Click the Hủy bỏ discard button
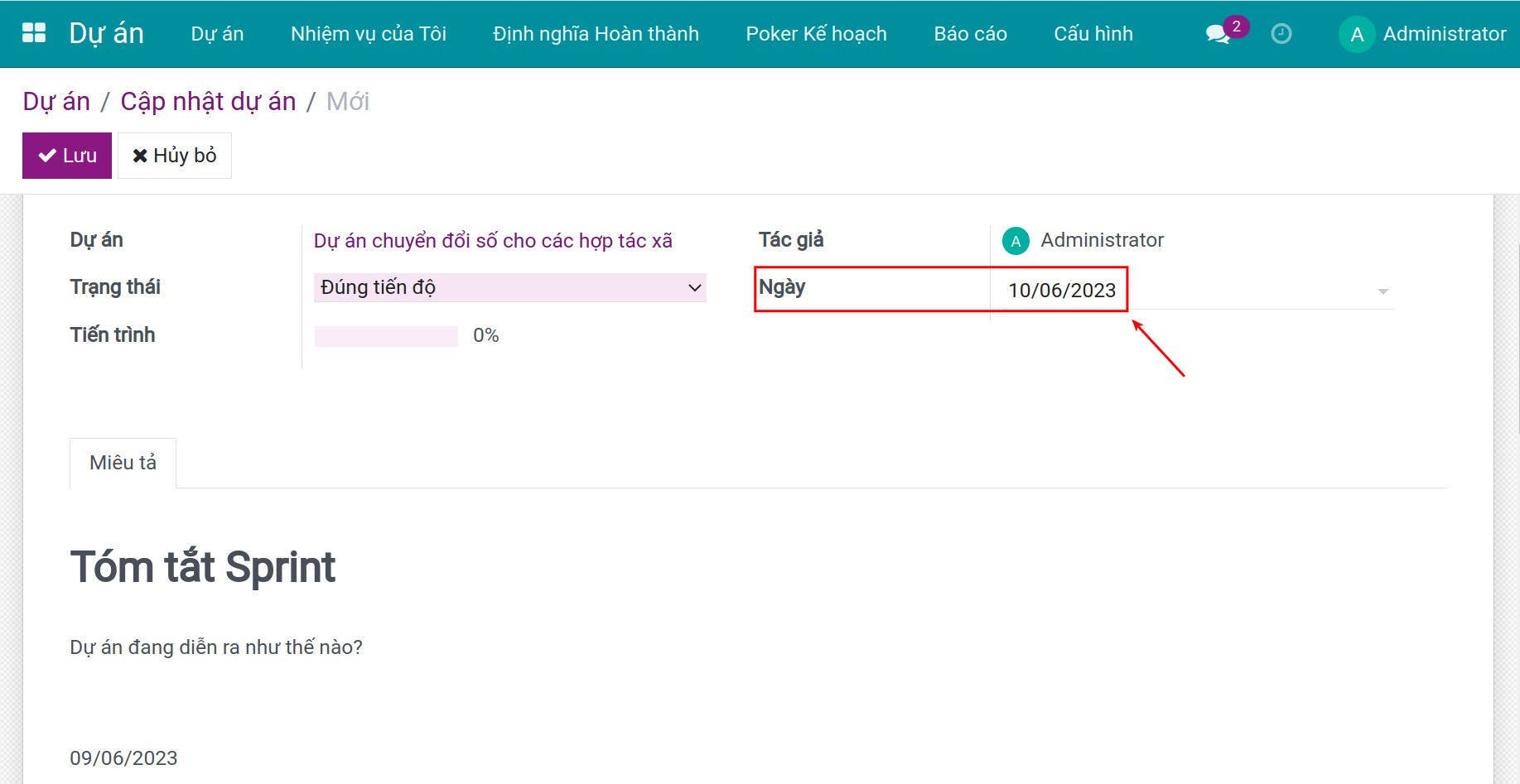The width and height of the screenshot is (1520, 784). pos(175,156)
